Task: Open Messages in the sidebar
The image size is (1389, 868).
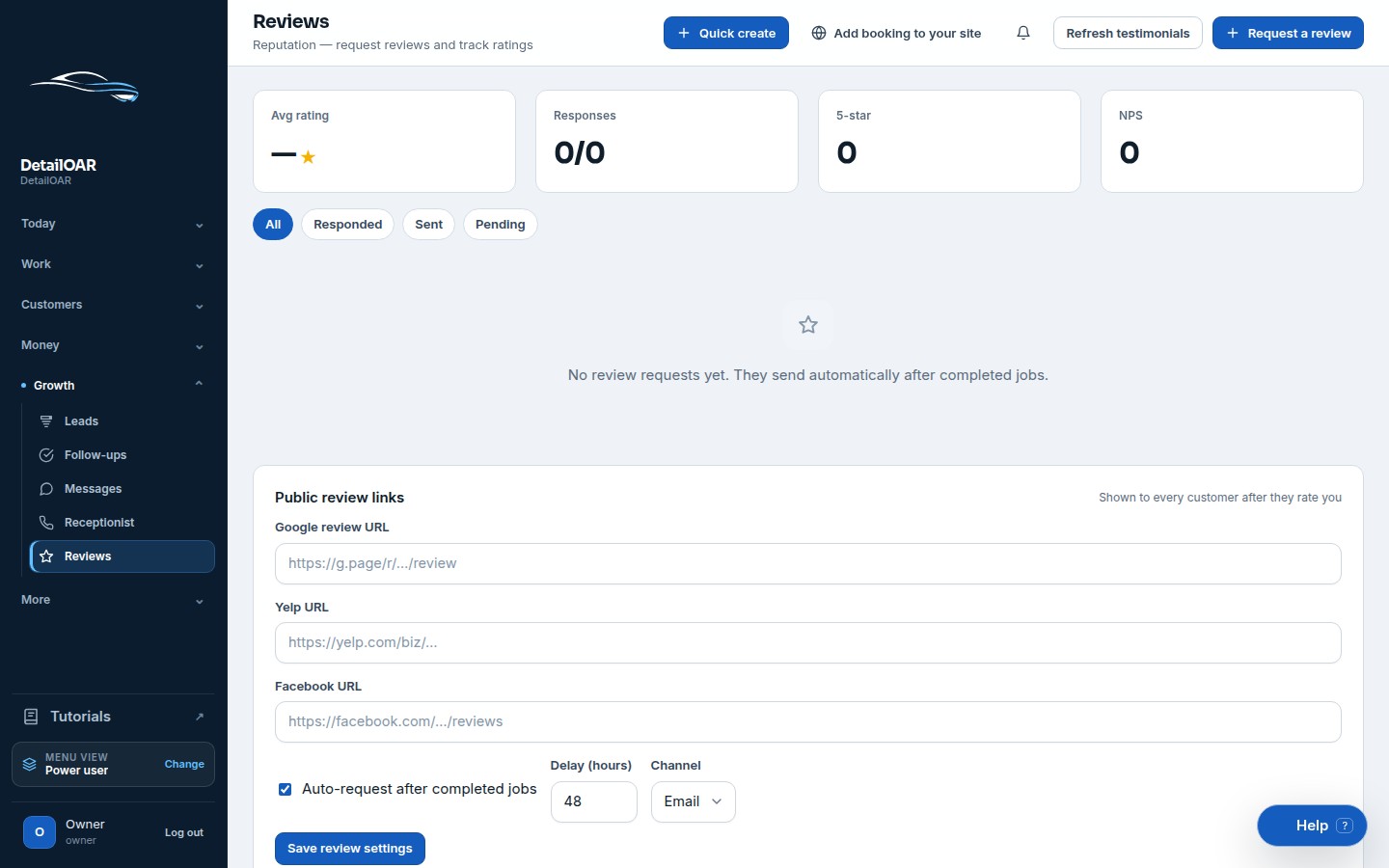Action: pos(123,489)
